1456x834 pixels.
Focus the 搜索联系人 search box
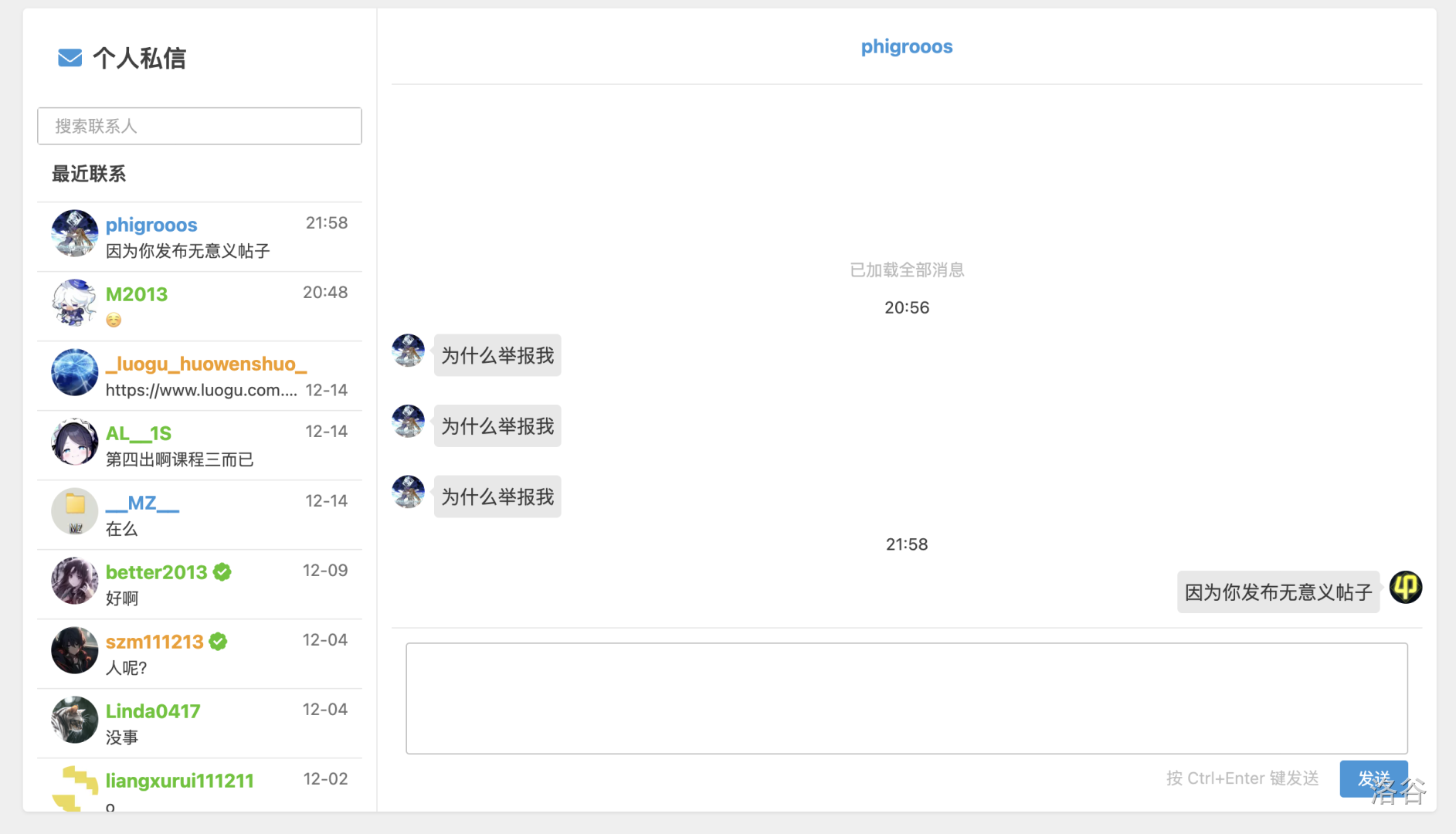199,126
